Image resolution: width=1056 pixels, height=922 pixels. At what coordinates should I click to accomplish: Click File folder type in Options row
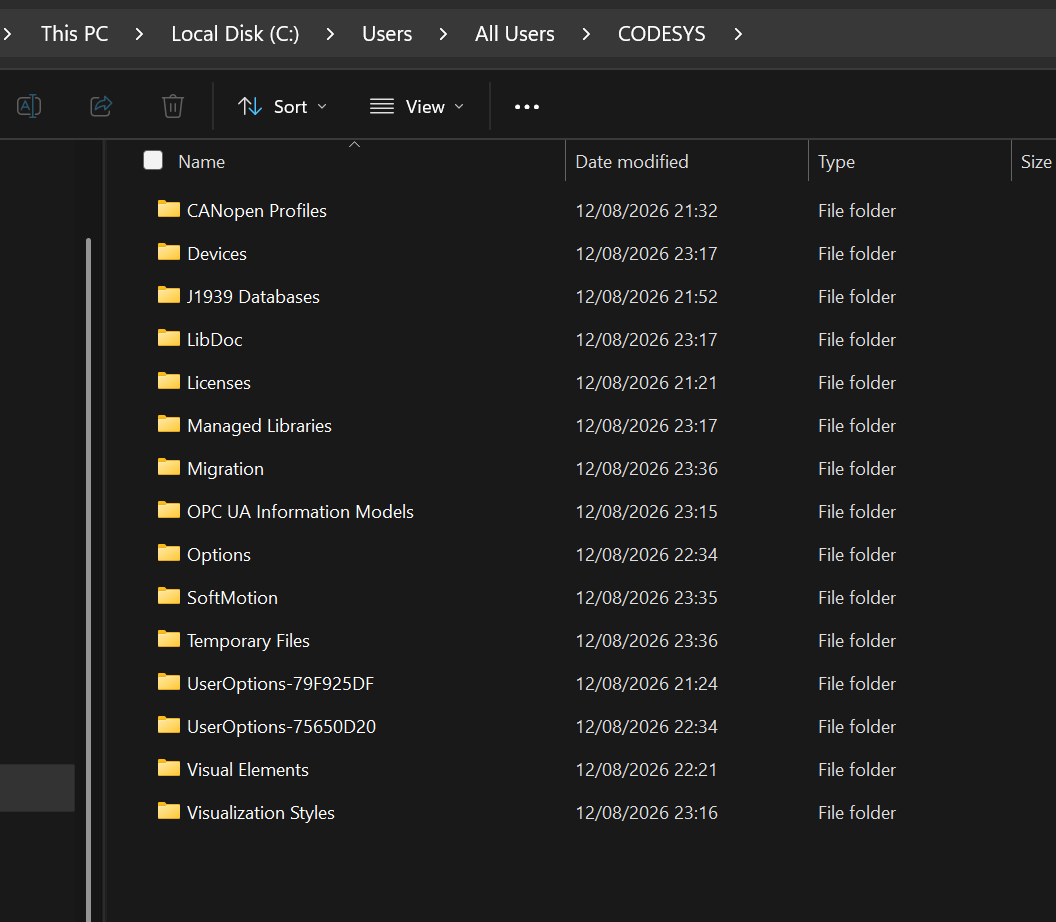pyautogui.click(x=857, y=555)
